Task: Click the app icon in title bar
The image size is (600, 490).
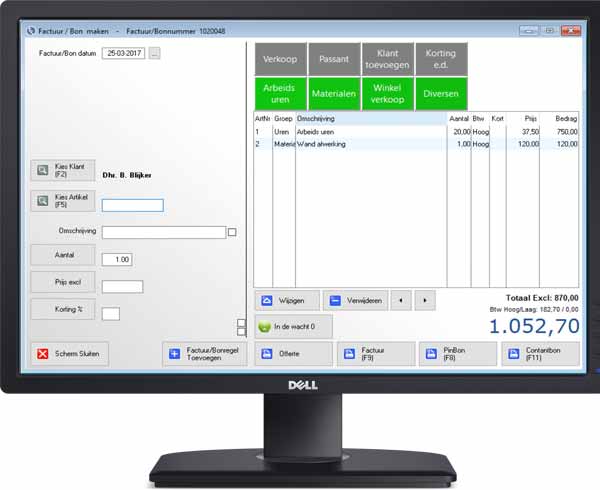Action: pos(31,31)
